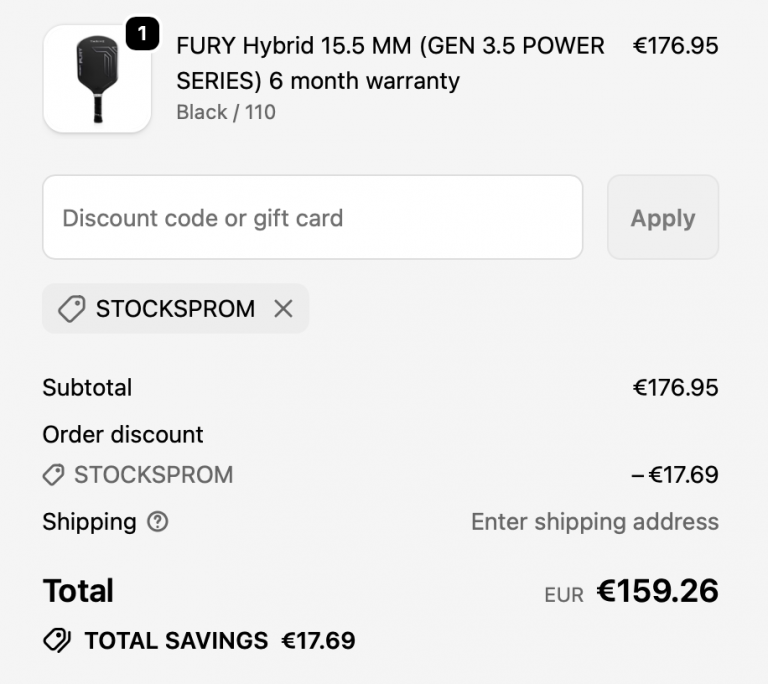Screen dimensions: 768x684
Task: Click the tag icon in the STOCKSPROM chip
Action: (x=71, y=309)
